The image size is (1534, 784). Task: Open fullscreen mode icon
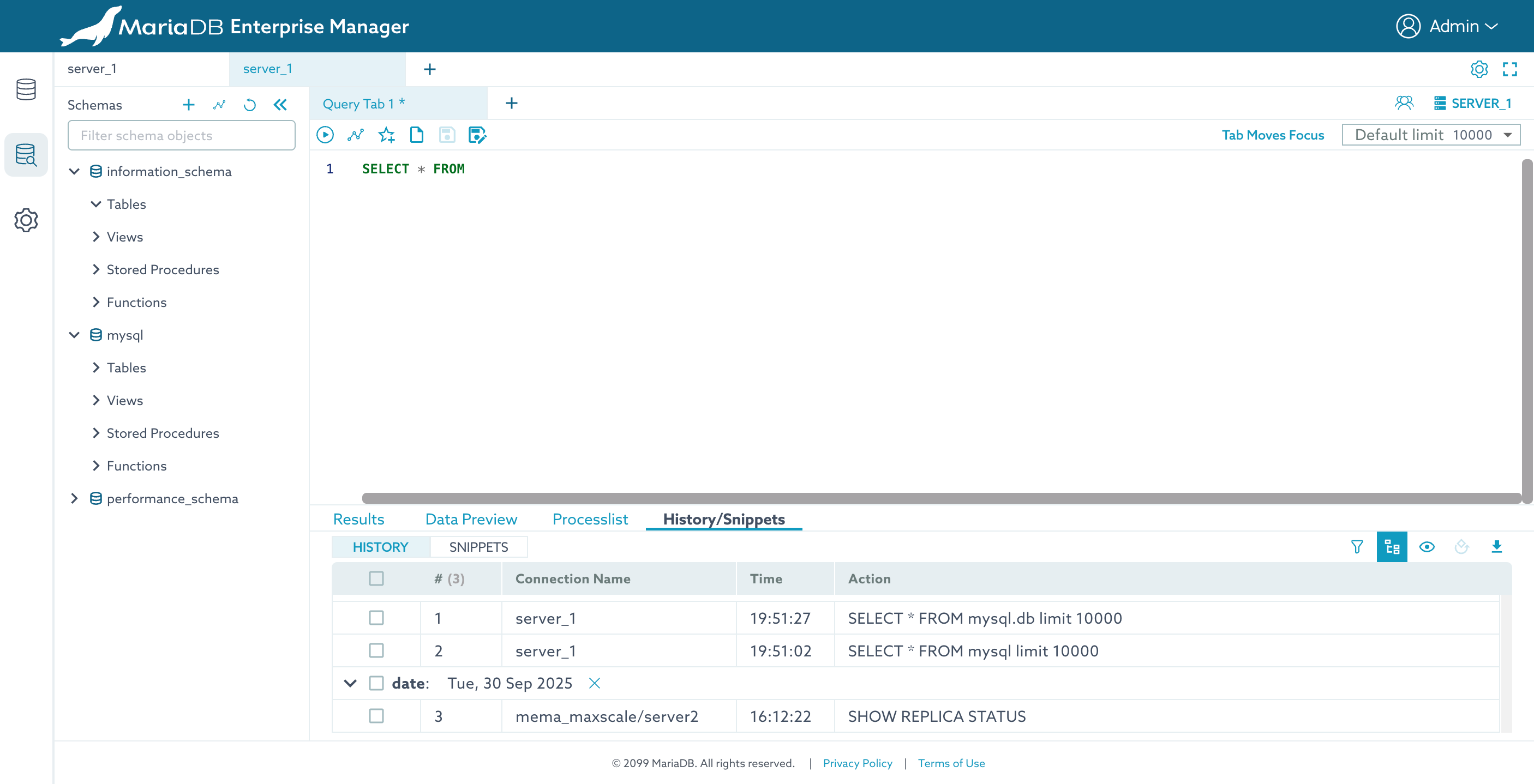pos(1509,69)
